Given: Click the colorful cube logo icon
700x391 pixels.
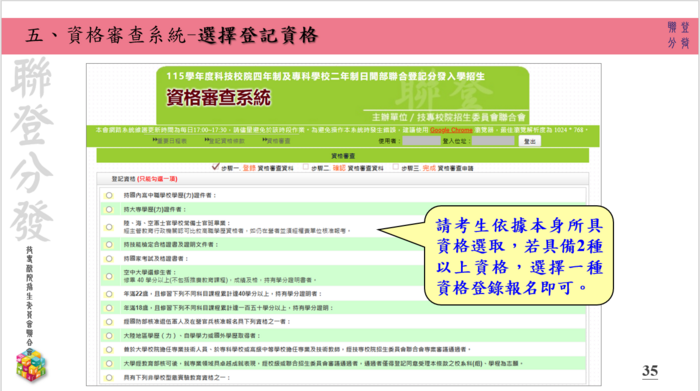Looking at the screenshot, I should (x=31, y=365).
